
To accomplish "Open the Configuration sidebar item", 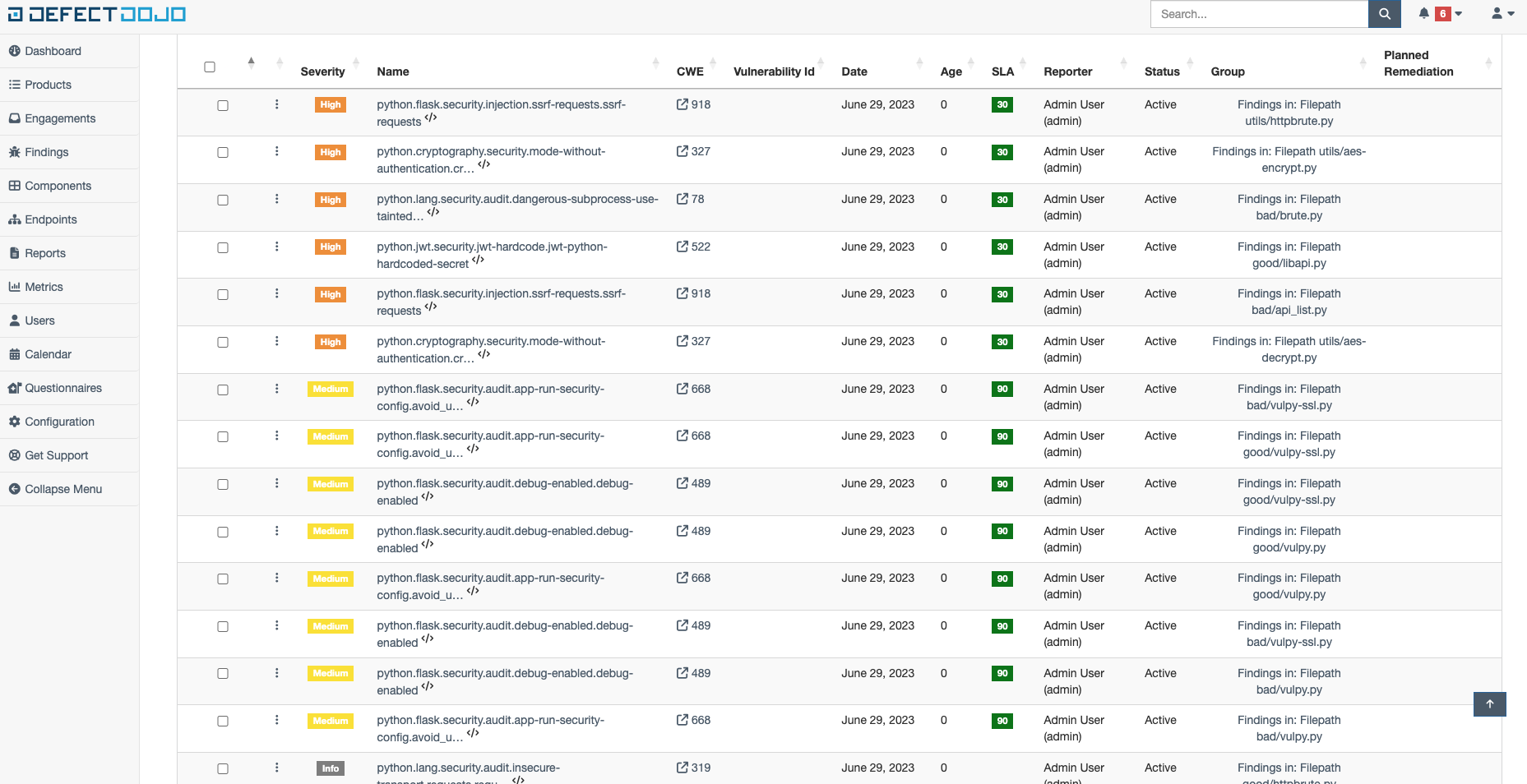I will tap(69, 422).
